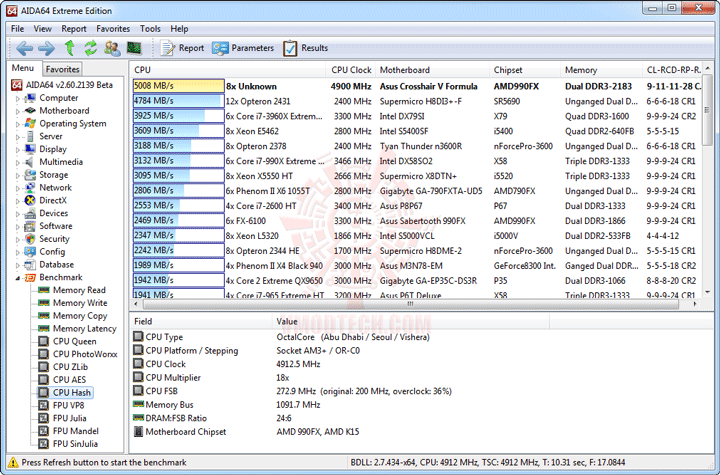This screenshot has width=720, height=475.
Task: Select the 5008 MB/s result bar
Action: pyautogui.click(x=179, y=86)
